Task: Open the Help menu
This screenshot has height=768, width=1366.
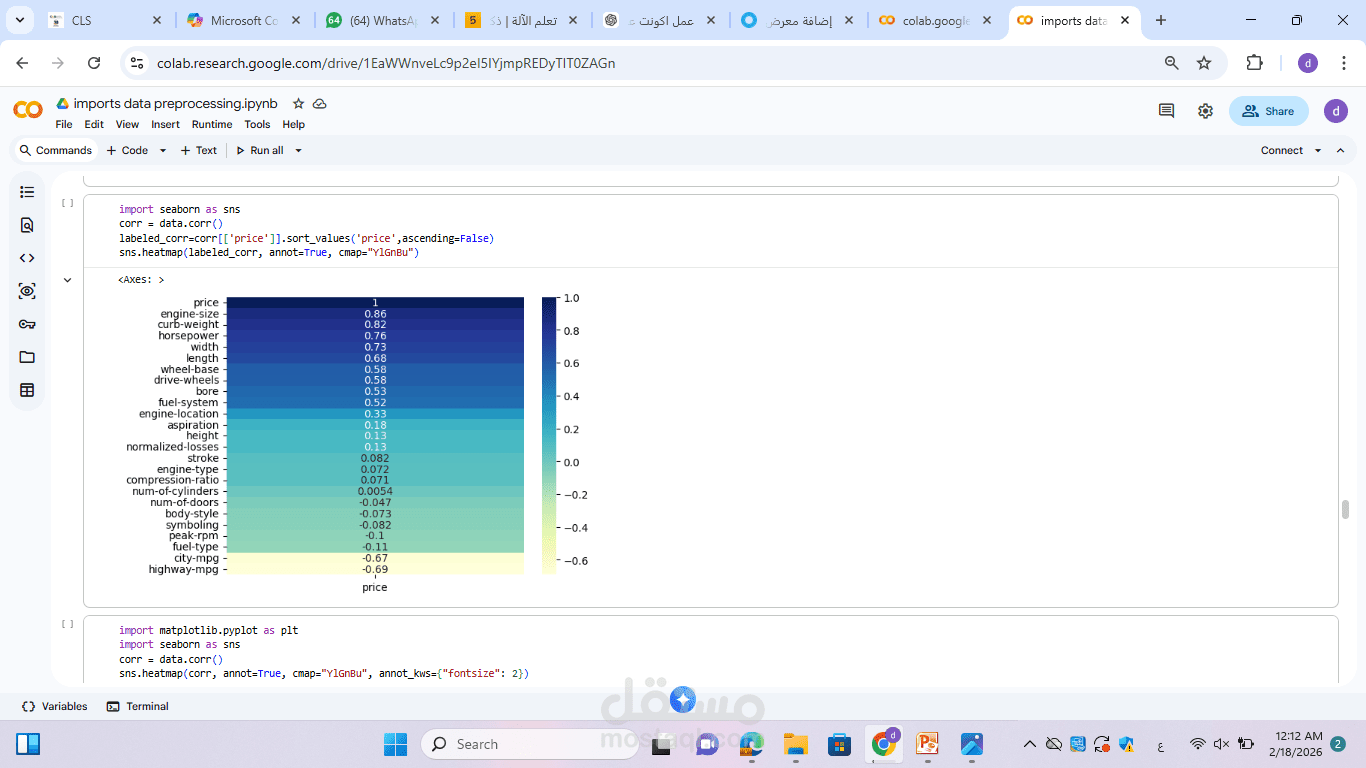Action: (293, 125)
